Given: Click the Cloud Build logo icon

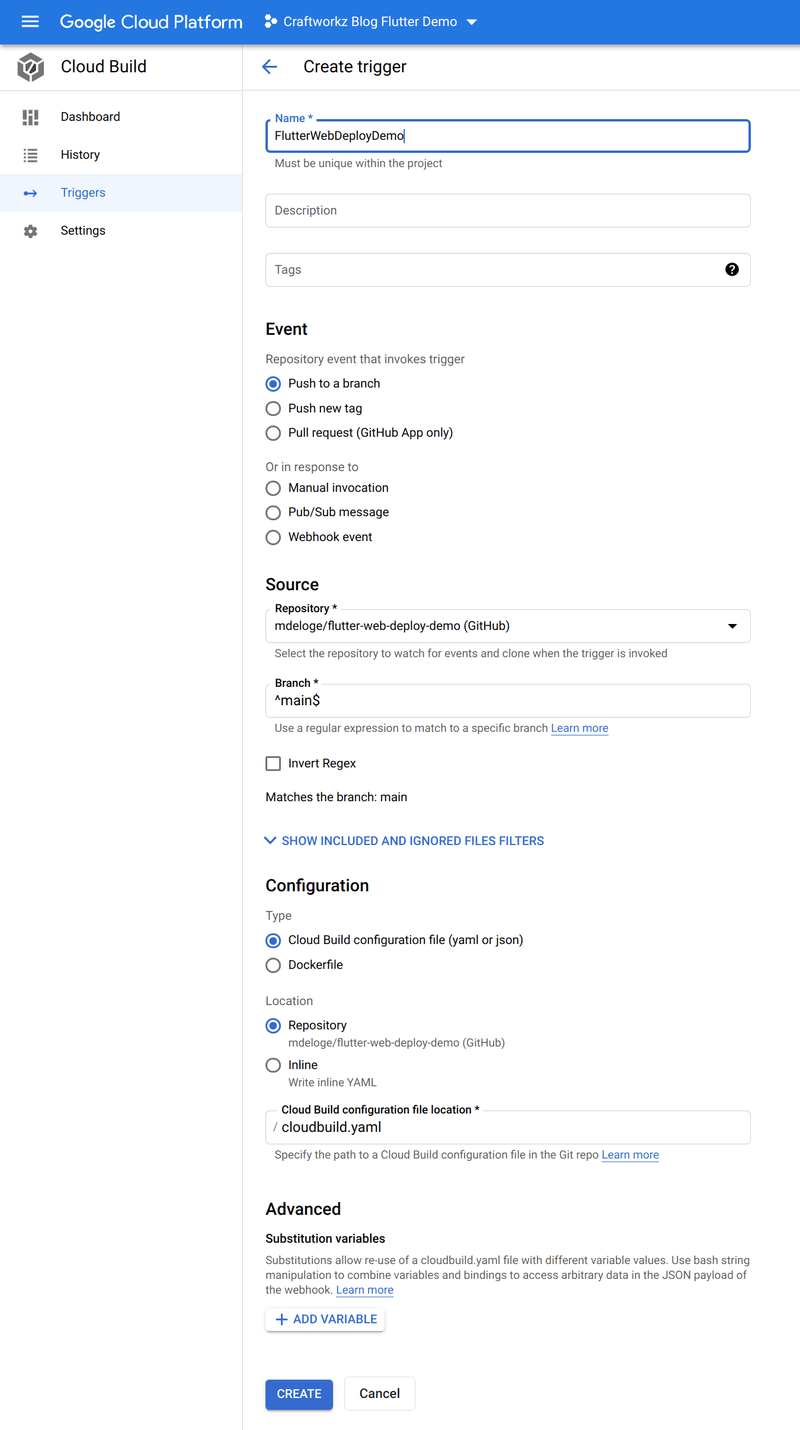Looking at the screenshot, I should pyautogui.click(x=29, y=67).
